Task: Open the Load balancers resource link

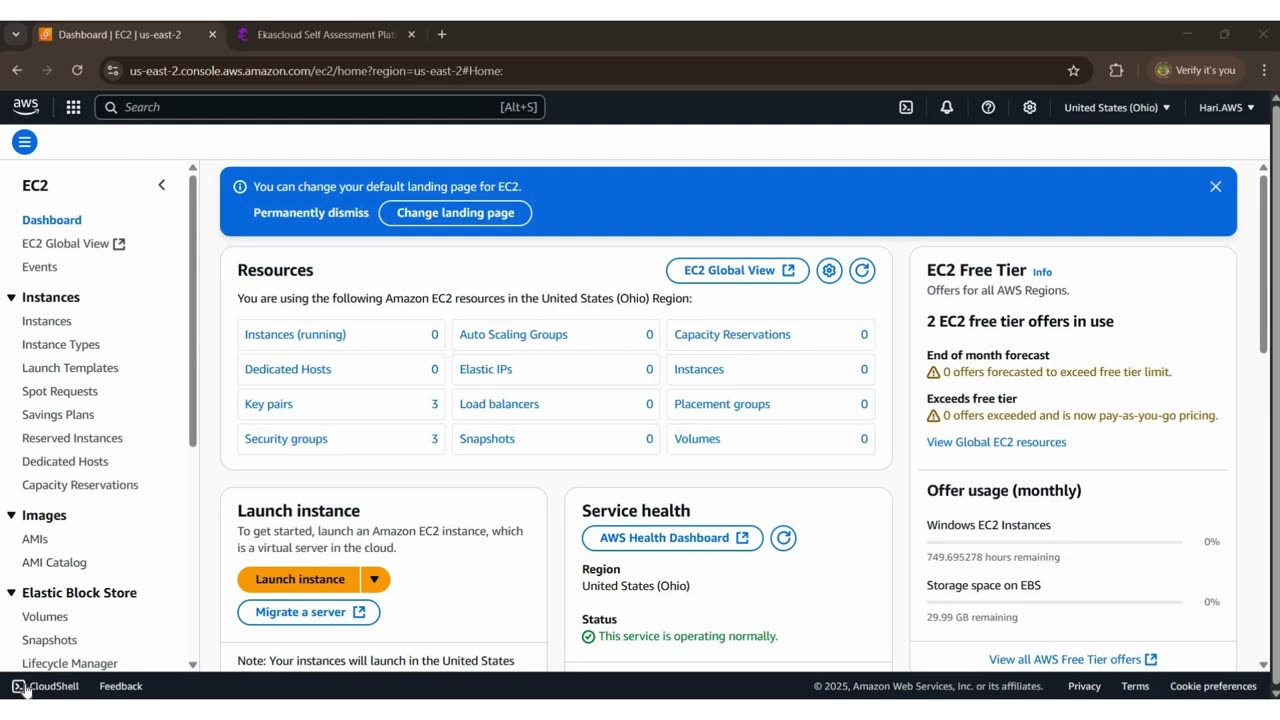Action: (x=499, y=404)
